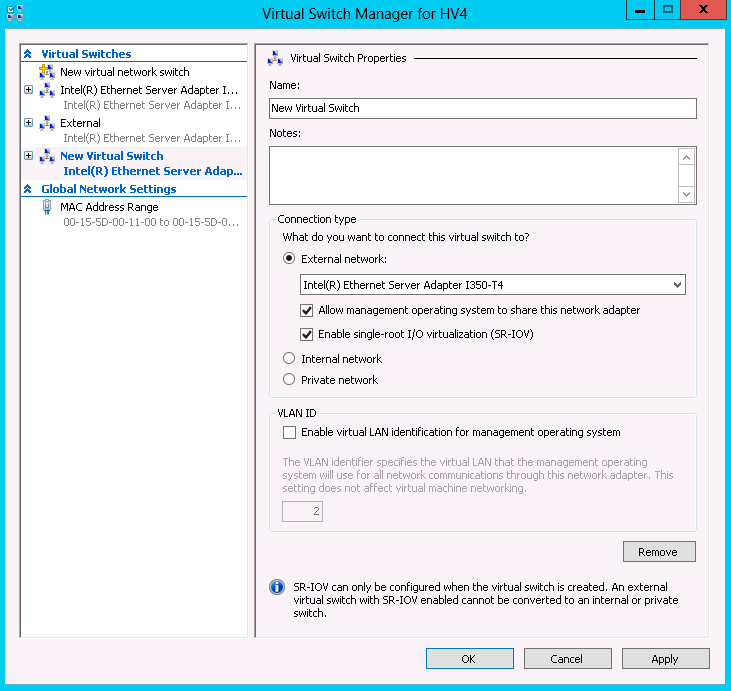Select the External virtual switch item
The image size is (731, 691).
[80, 123]
